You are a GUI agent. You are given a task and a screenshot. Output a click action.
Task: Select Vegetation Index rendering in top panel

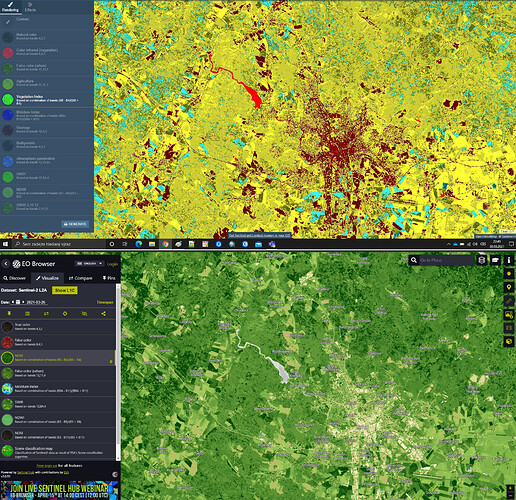click(47, 99)
